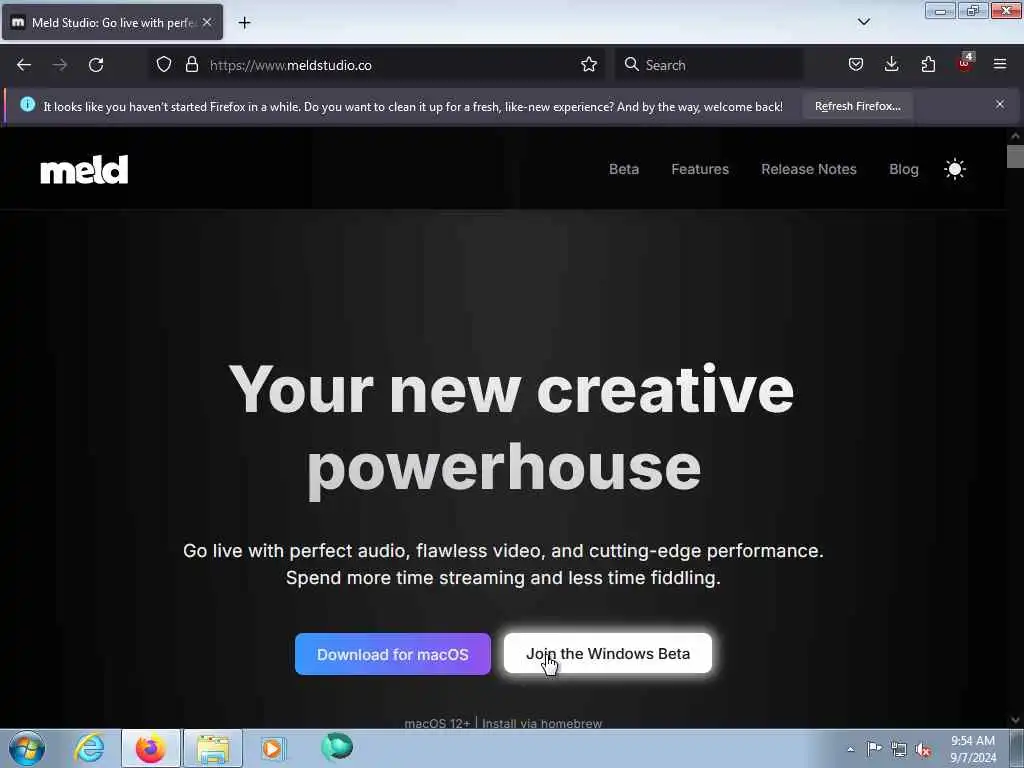1024x768 pixels.
Task: Click the page vertical scrollbar thumb
Action: (x=1014, y=157)
